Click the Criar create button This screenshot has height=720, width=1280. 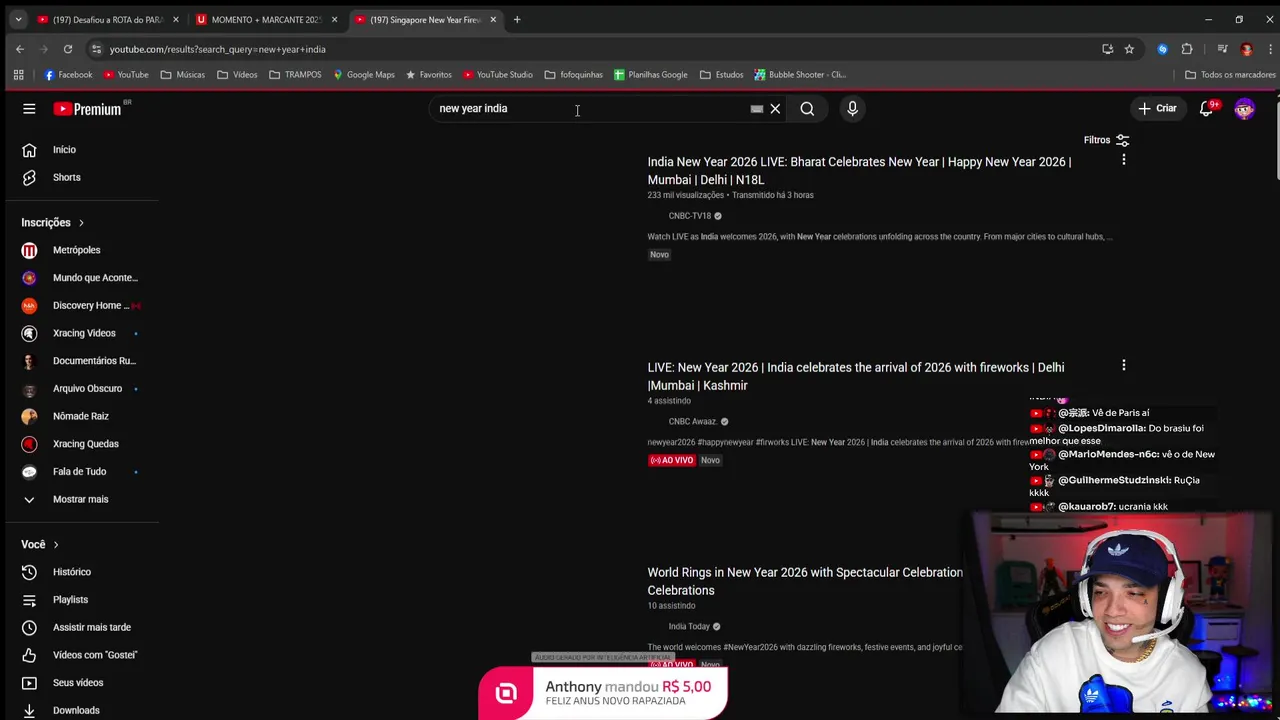point(1157,108)
